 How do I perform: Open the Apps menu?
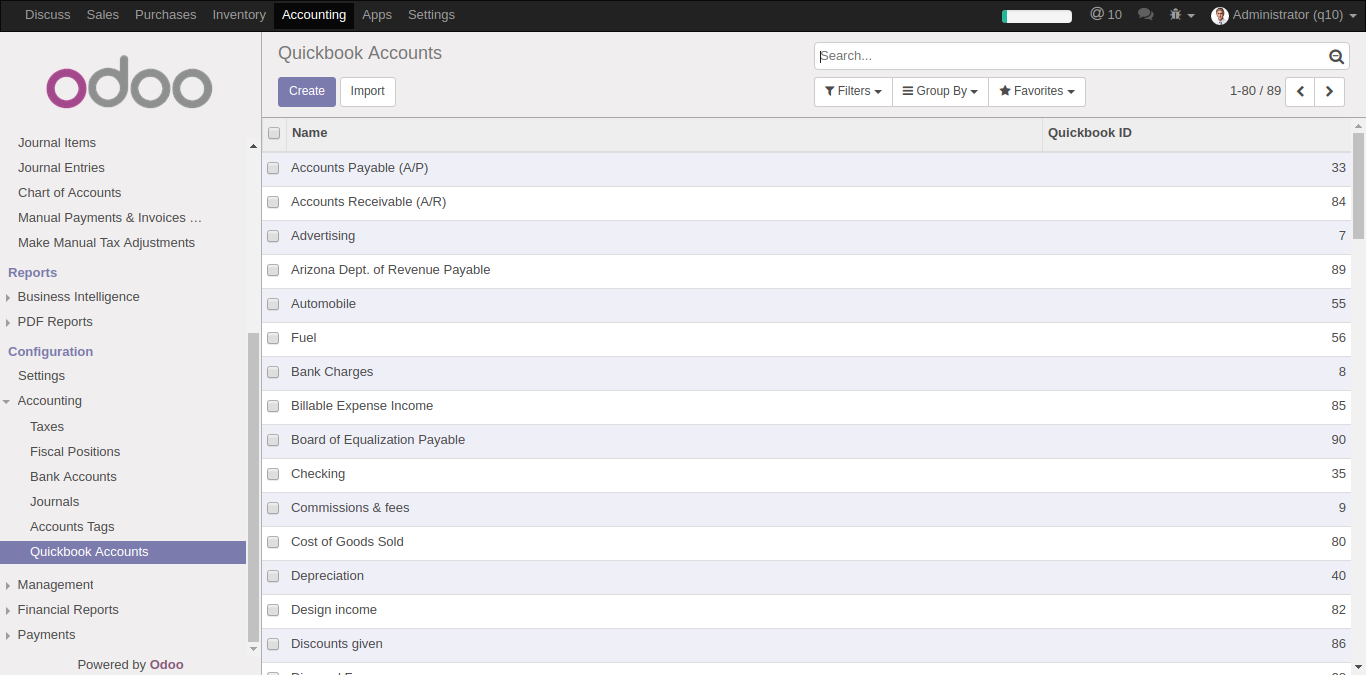[x=377, y=15]
